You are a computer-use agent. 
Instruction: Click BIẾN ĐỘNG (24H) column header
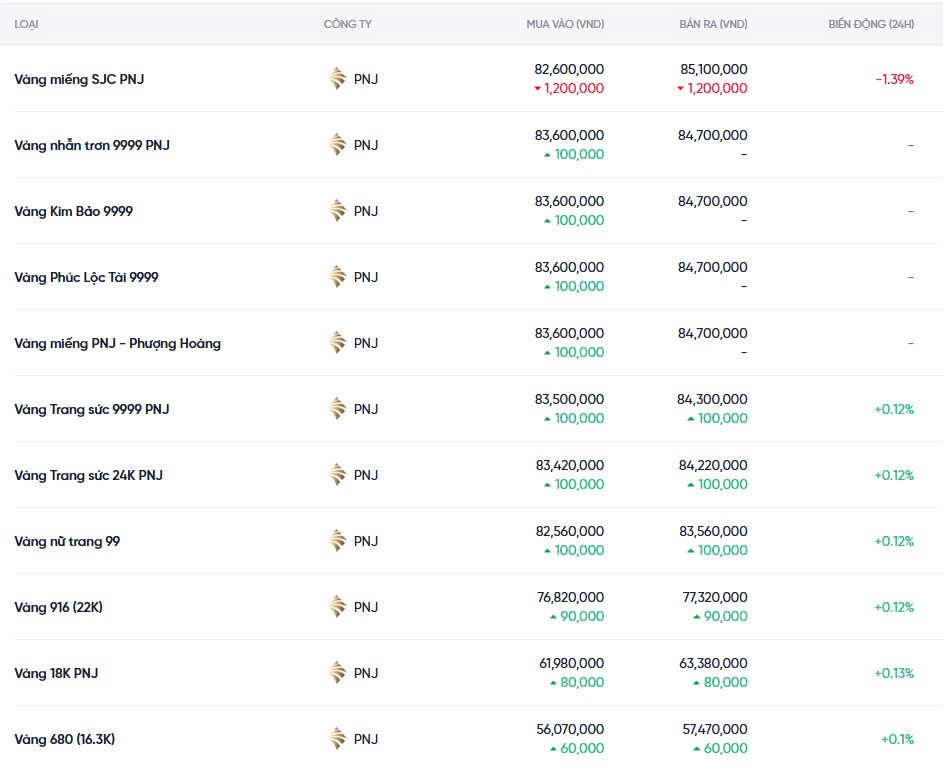870,24
